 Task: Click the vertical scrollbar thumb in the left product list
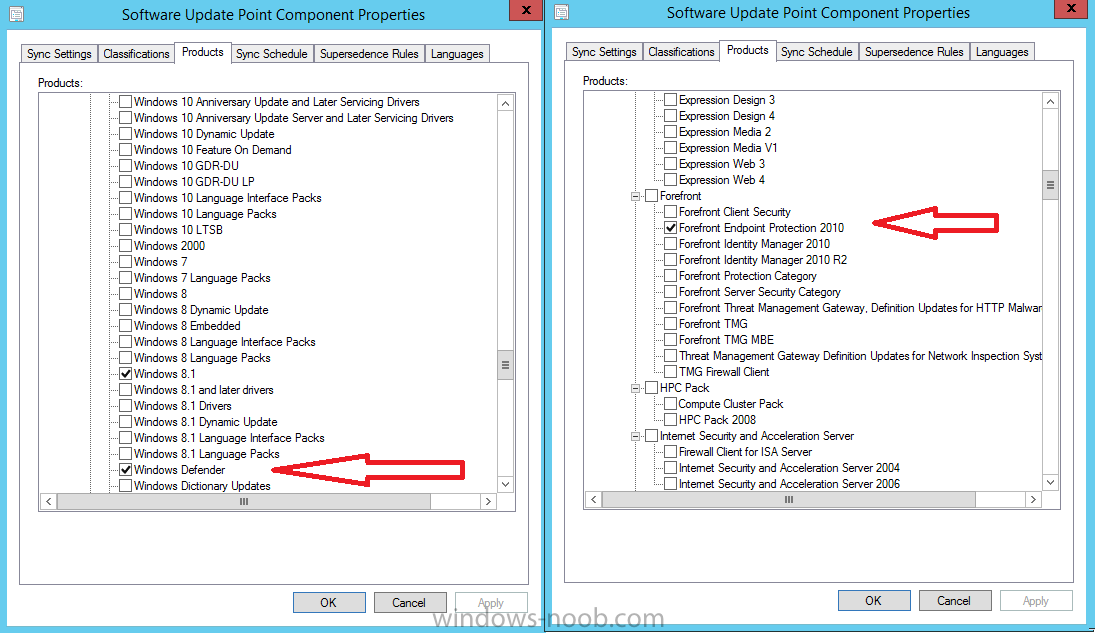point(505,365)
